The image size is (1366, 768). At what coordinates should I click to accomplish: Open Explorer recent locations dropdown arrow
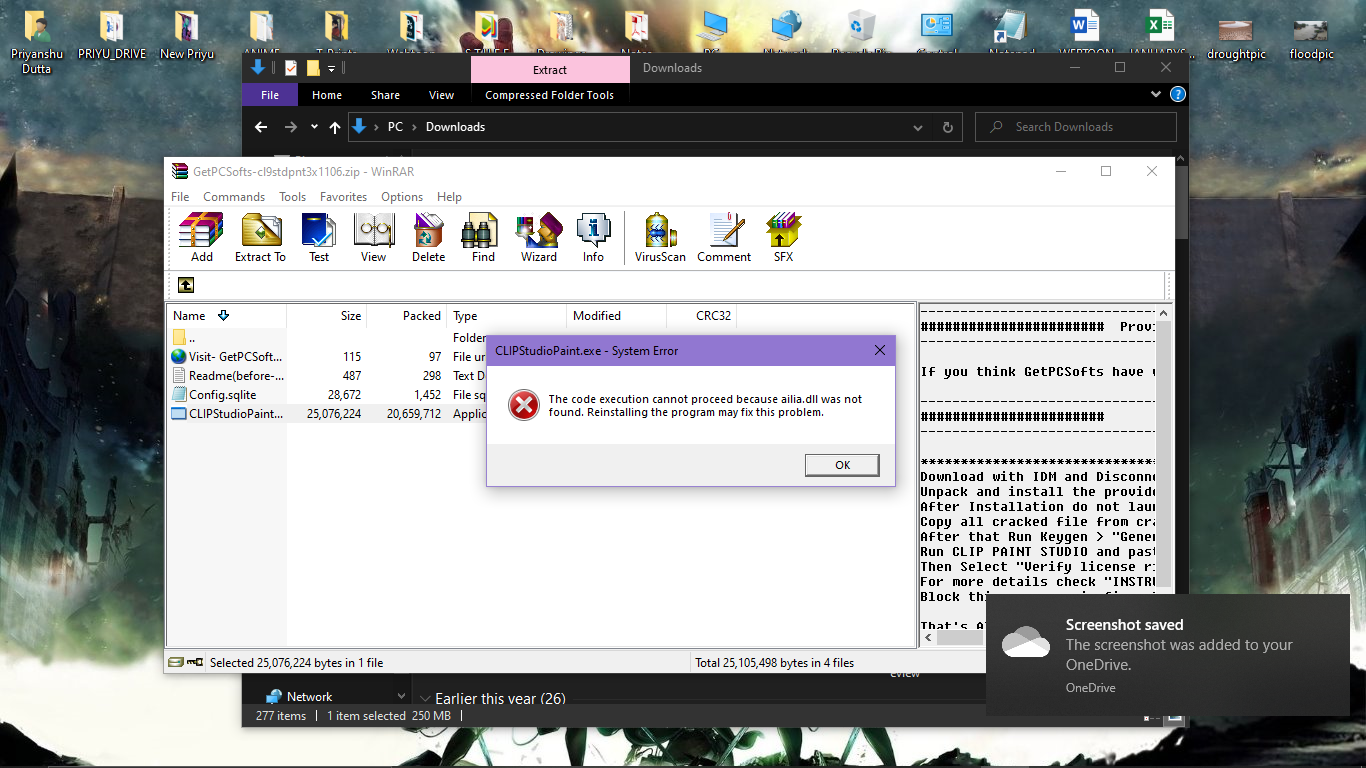[x=314, y=127]
